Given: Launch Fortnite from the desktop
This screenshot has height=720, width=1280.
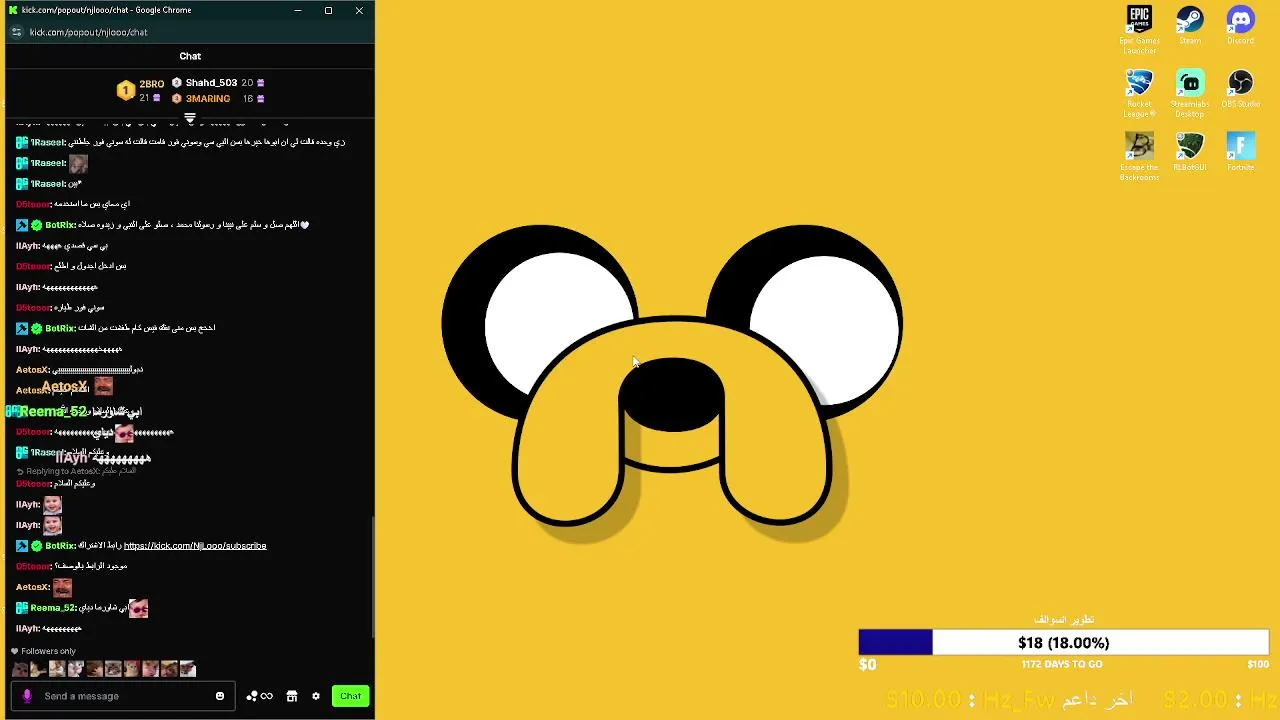Looking at the screenshot, I should pos(1240,152).
